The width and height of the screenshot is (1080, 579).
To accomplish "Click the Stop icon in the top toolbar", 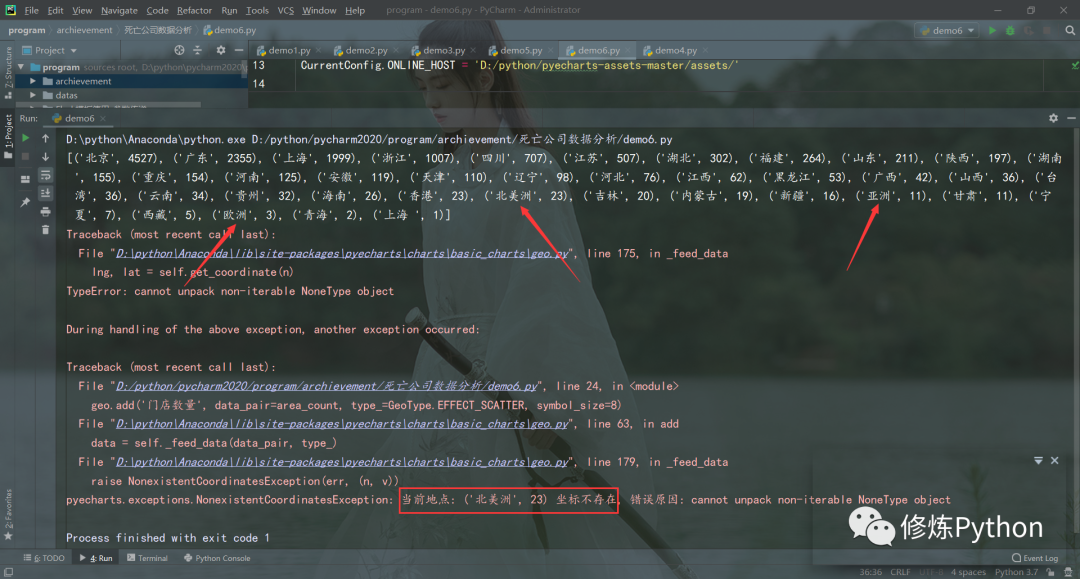I will [1047, 30].
